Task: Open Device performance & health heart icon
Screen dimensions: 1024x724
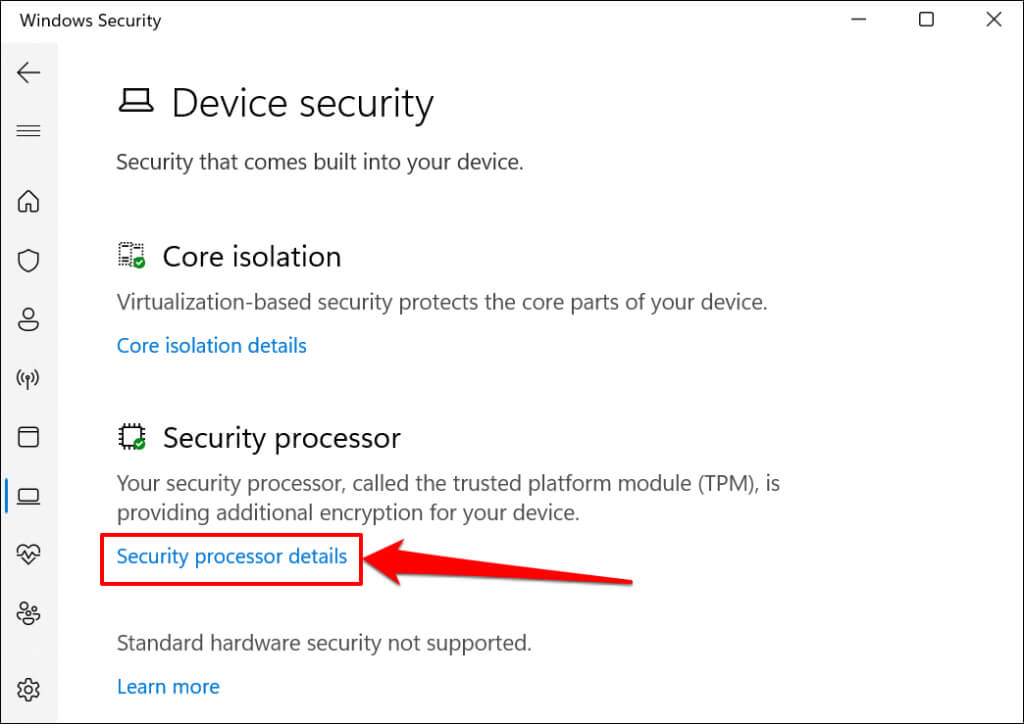Action: pyautogui.click(x=29, y=554)
